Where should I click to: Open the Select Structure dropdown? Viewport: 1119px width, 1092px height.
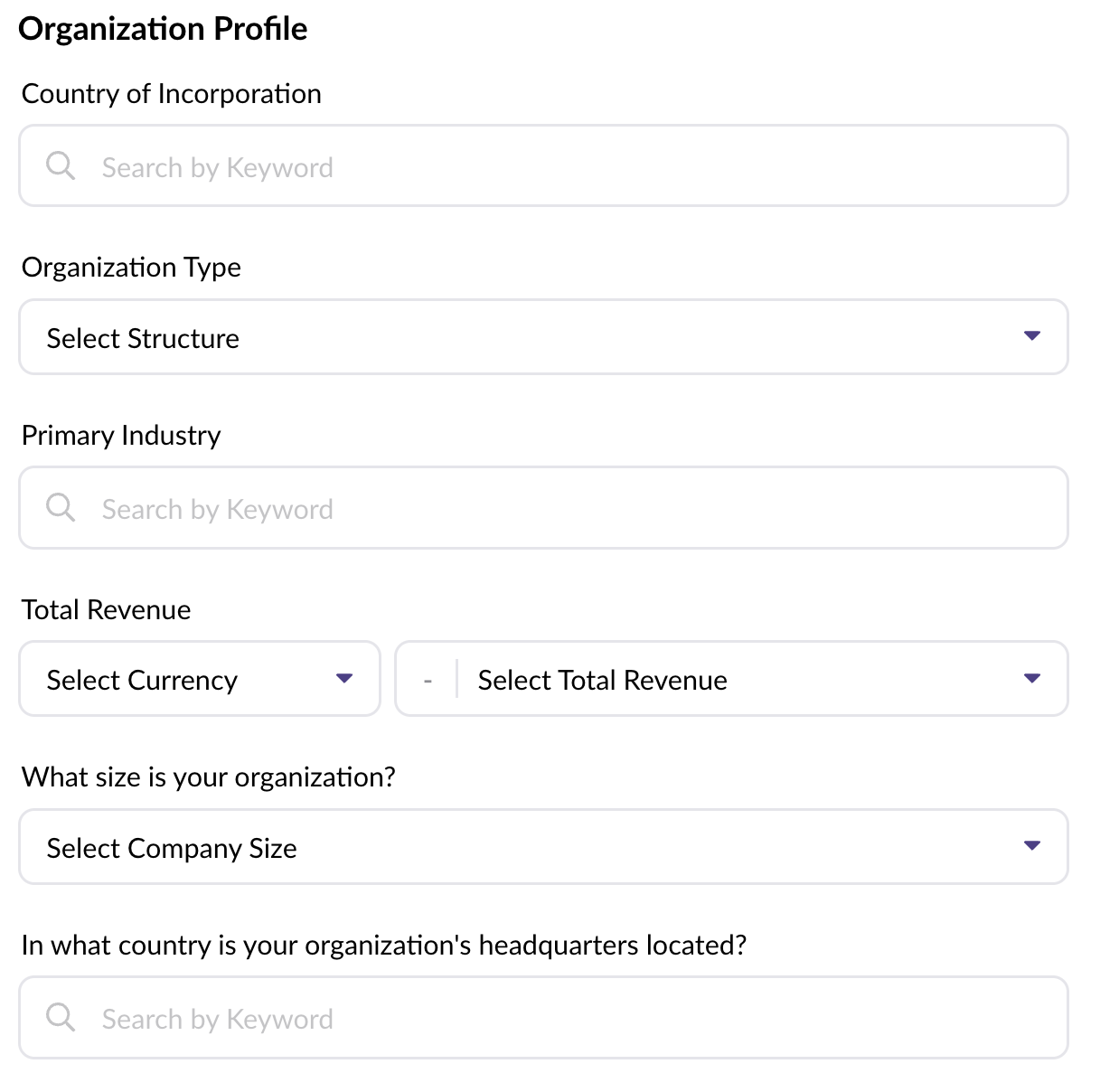pyautogui.click(x=543, y=337)
